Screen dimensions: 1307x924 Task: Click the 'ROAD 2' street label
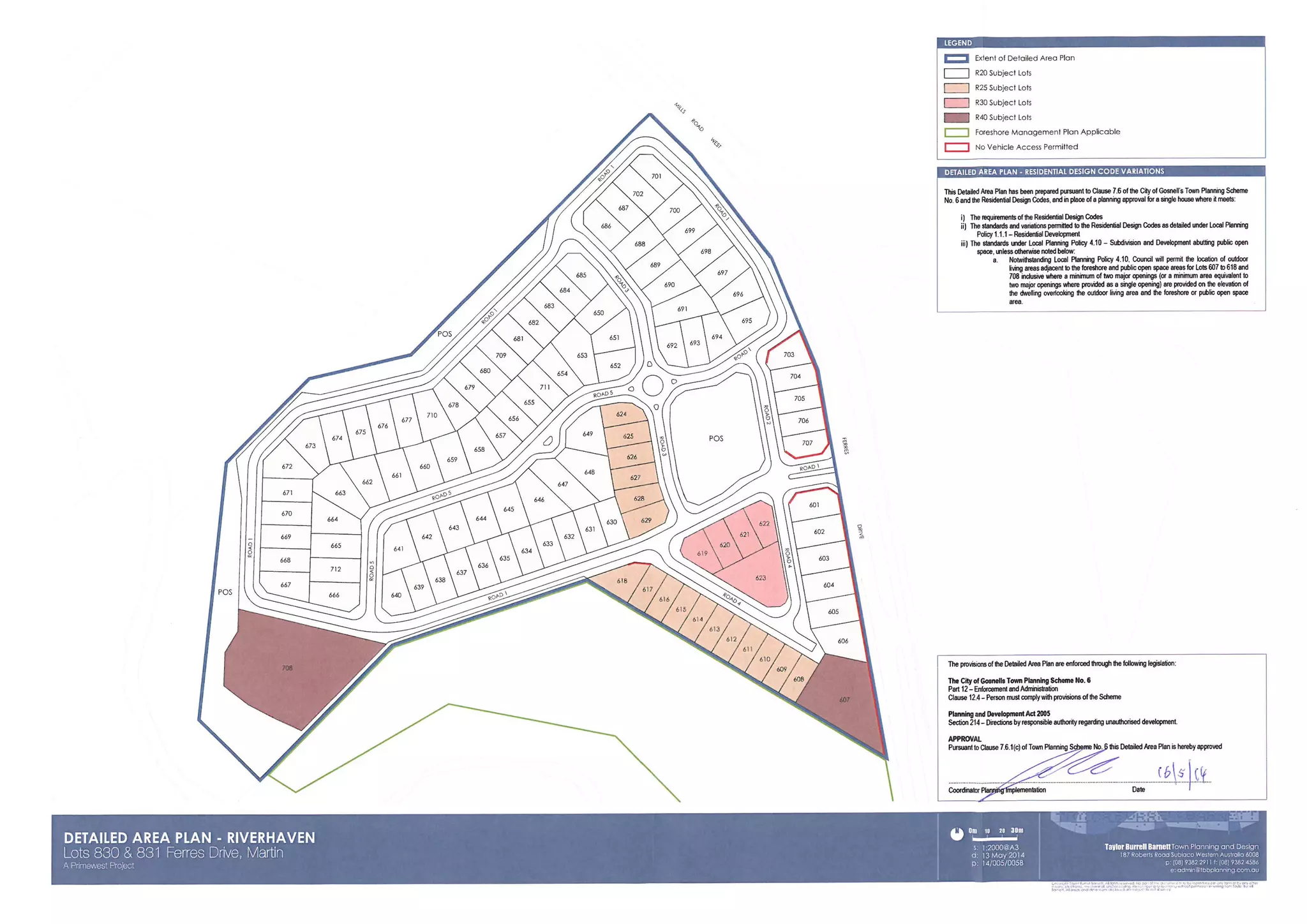tap(767, 415)
